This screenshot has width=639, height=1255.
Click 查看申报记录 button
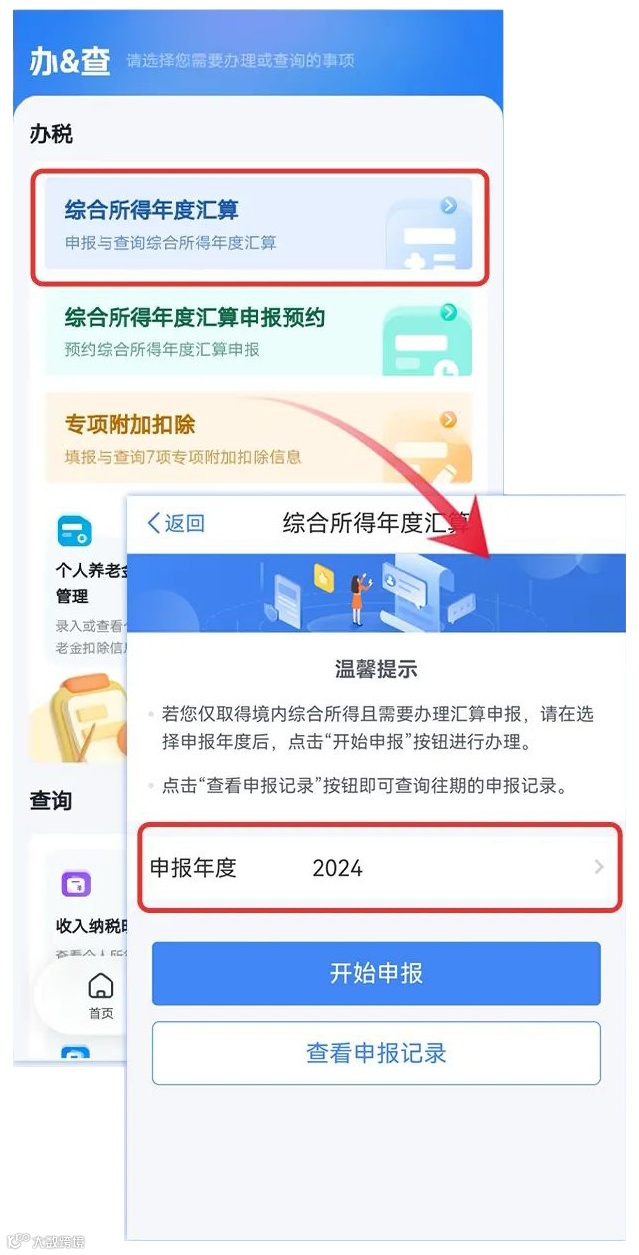(376, 1053)
